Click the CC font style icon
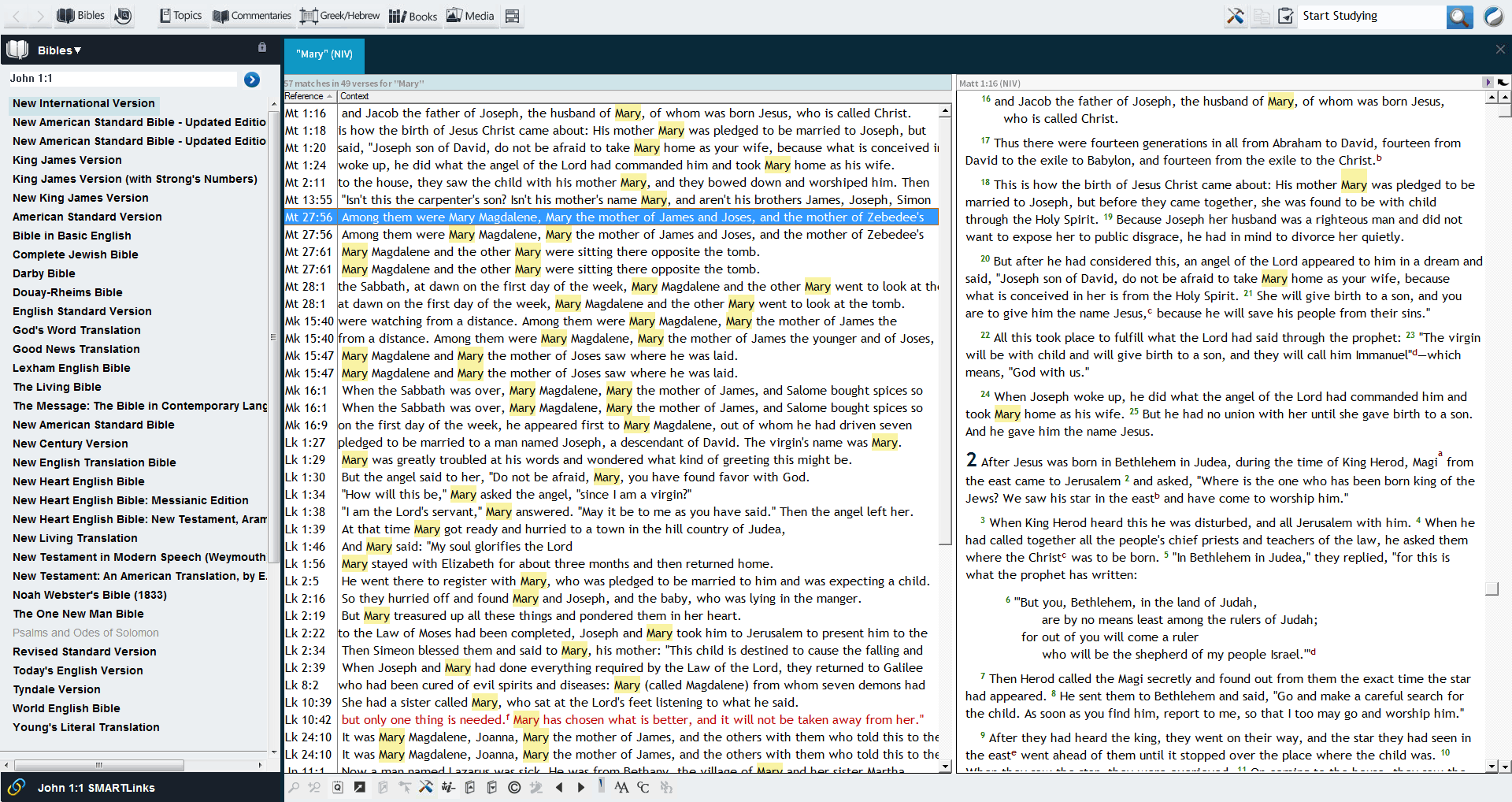Screen dimensions: 1512x802 click(x=643, y=787)
